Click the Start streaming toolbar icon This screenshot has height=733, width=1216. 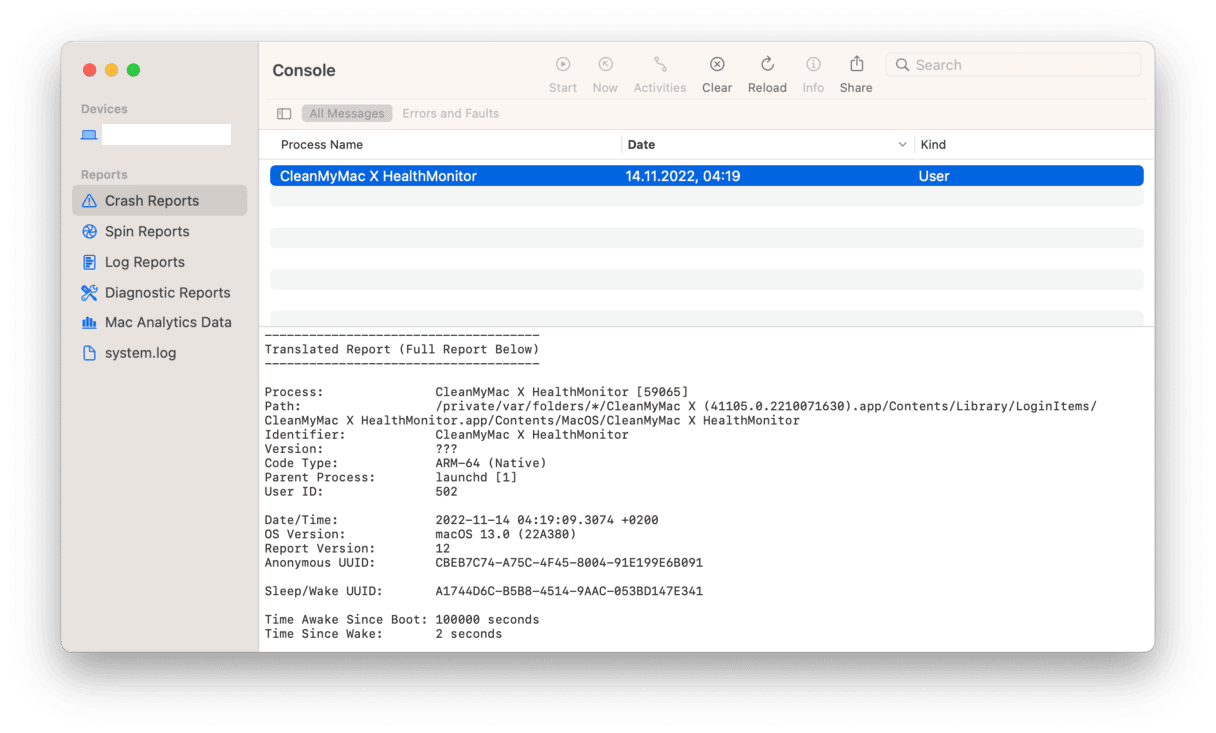(563, 65)
